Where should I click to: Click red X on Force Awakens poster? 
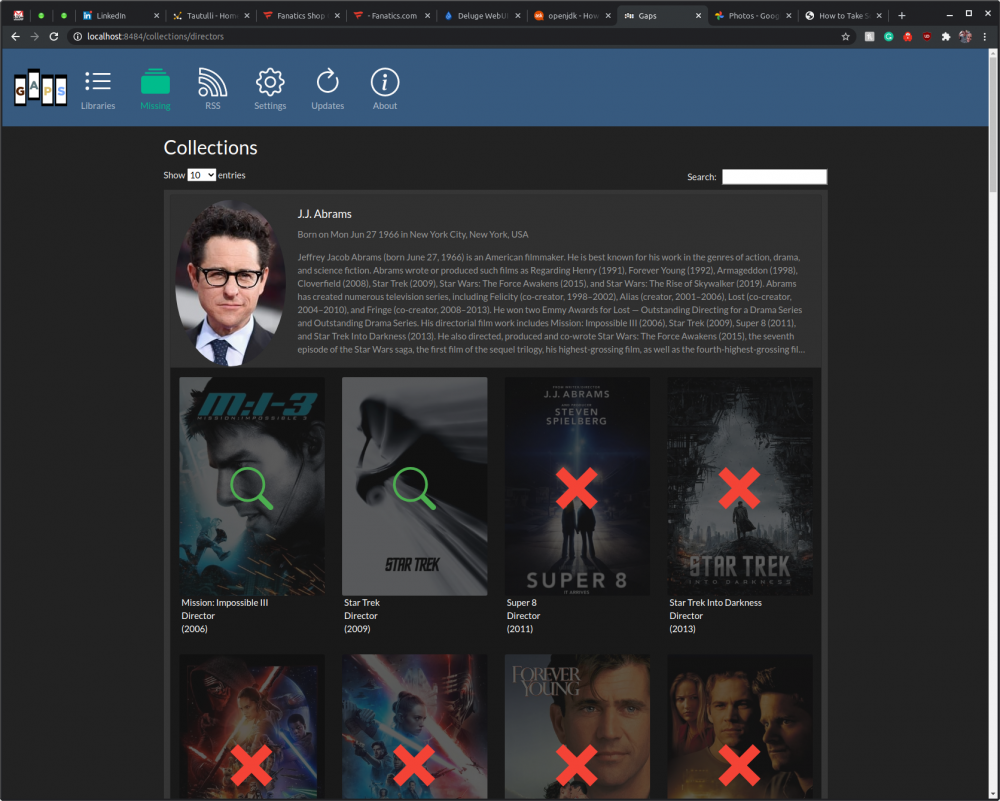(x=251, y=765)
